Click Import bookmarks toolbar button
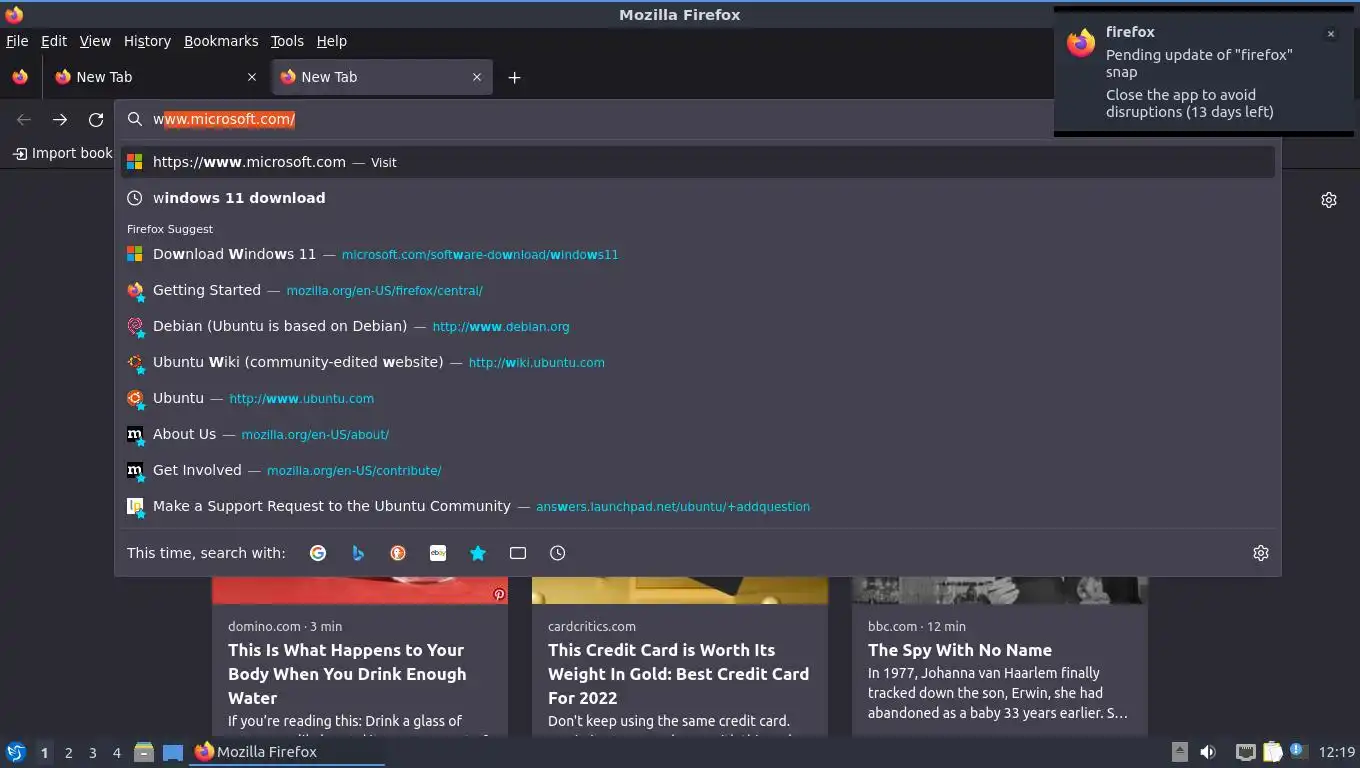The image size is (1360, 768). pos(62,153)
